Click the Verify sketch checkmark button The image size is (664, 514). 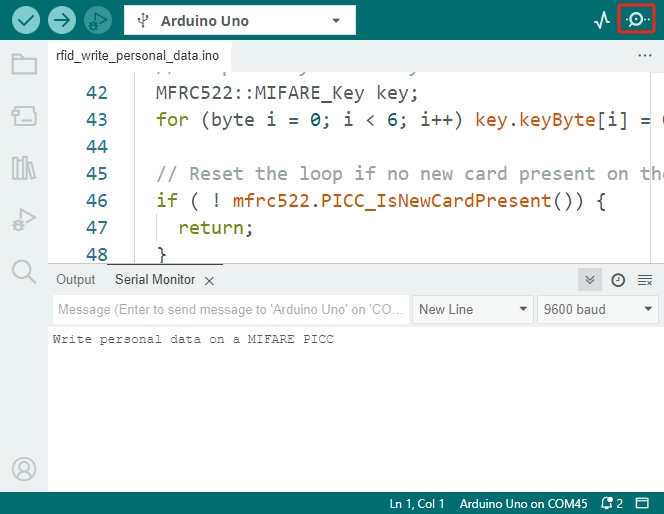[26, 20]
